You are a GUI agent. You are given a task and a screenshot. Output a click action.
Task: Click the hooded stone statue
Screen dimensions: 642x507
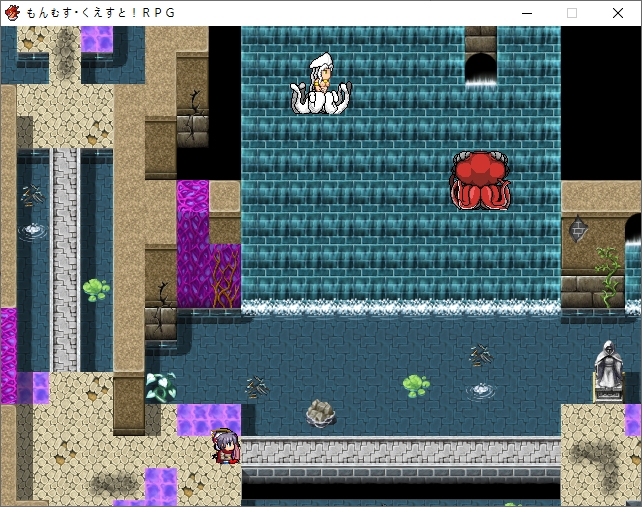[x=609, y=371]
